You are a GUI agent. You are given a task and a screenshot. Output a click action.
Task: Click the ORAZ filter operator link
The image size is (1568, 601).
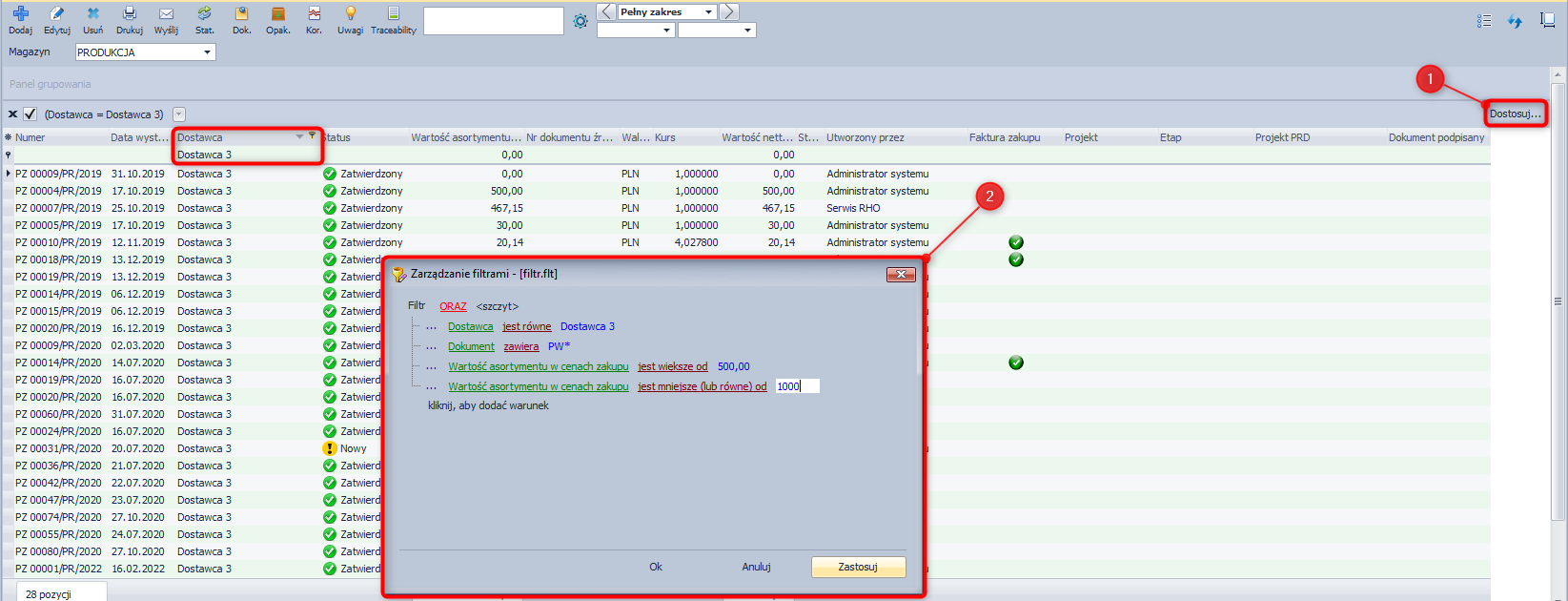(x=453, y=306)
